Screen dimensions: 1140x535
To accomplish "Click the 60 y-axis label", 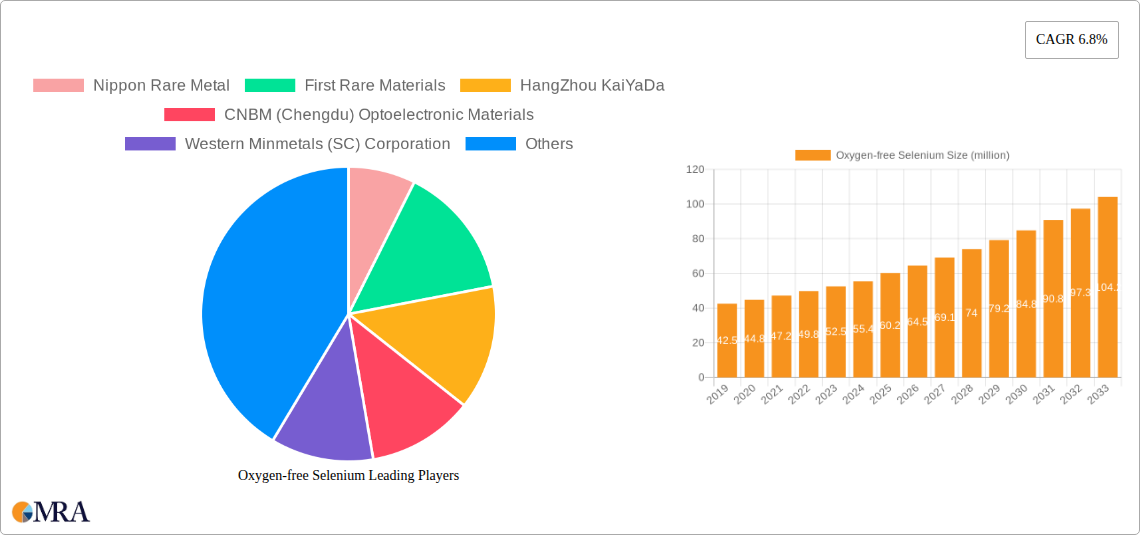I will click(699, 273).
